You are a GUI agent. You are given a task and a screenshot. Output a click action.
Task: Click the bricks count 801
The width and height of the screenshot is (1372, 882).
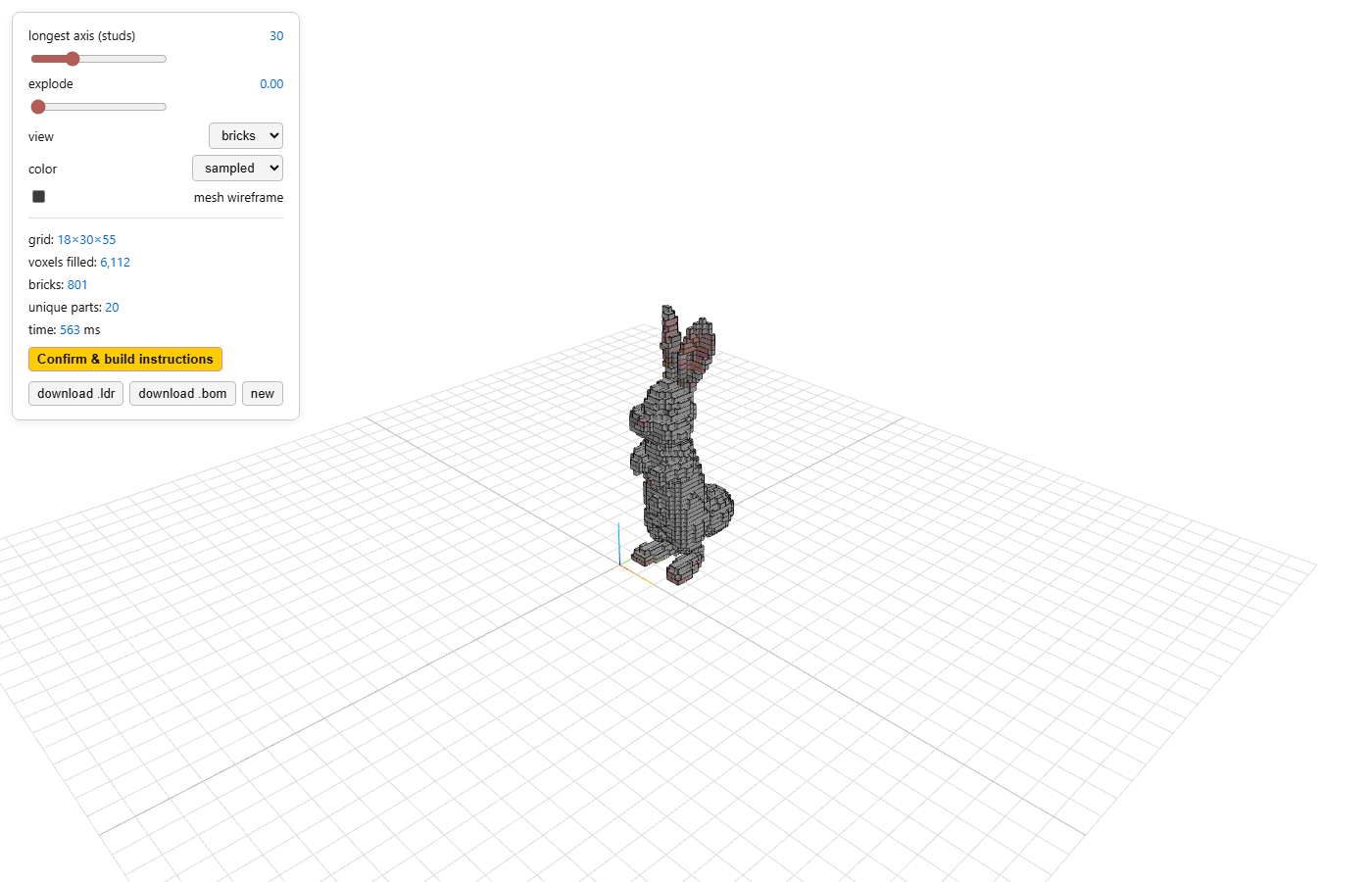(77, 285)
